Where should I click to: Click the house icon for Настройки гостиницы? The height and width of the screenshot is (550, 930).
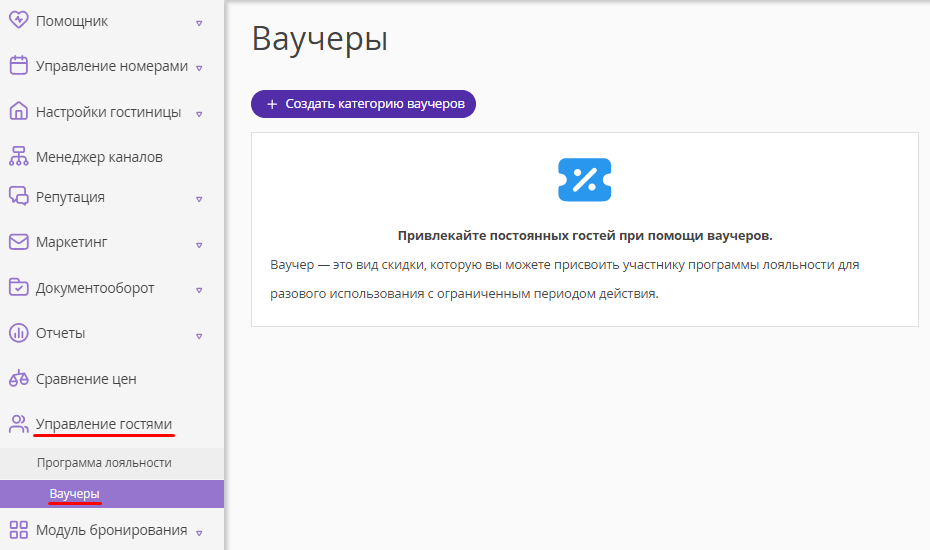click(x=18, y=111)
